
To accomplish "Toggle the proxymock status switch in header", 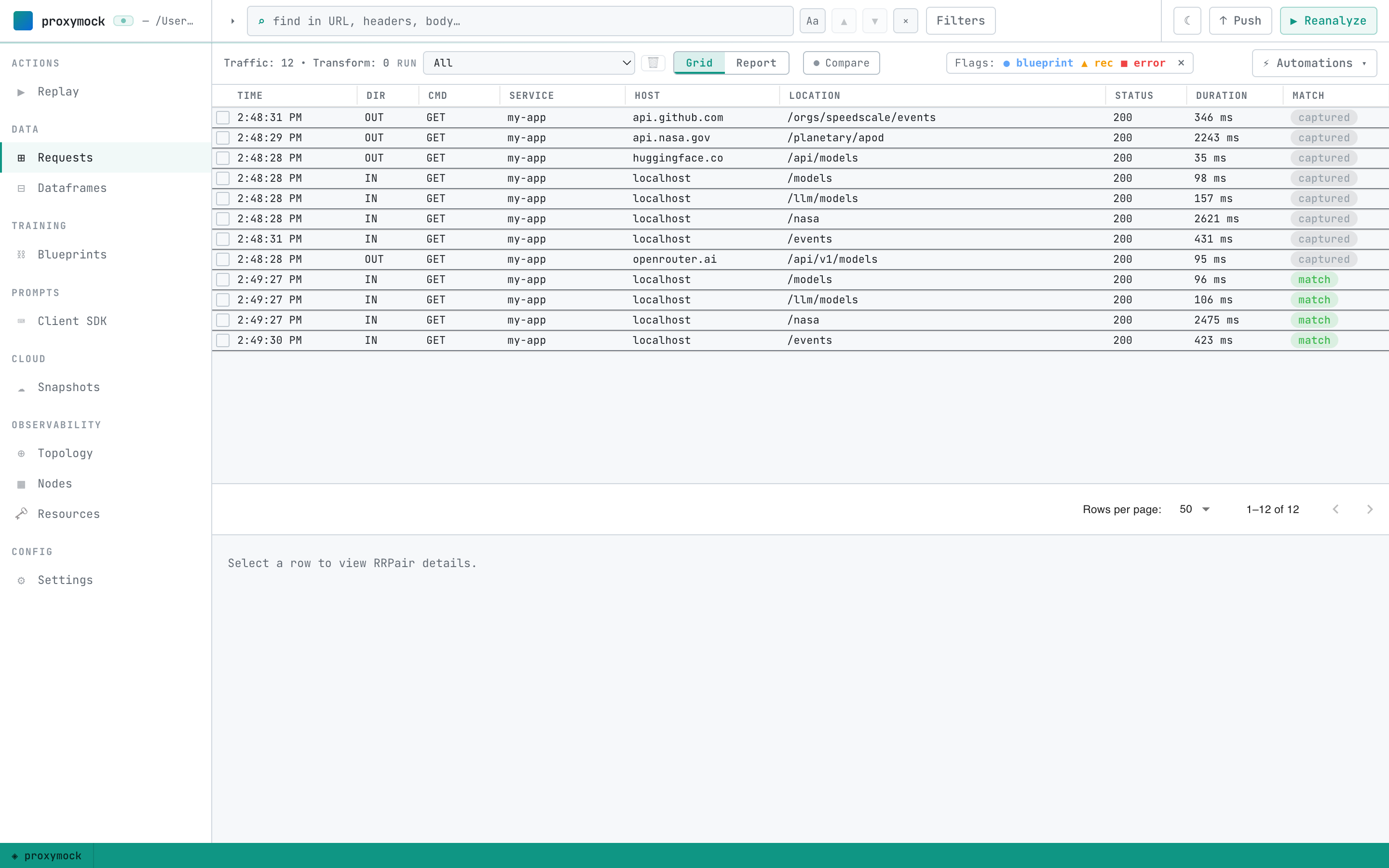I will point(123,21).
